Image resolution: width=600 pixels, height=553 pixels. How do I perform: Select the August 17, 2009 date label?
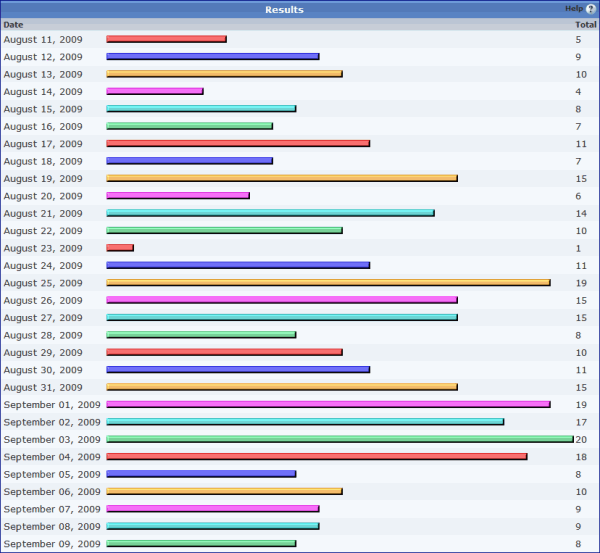[x=43, y=144]
